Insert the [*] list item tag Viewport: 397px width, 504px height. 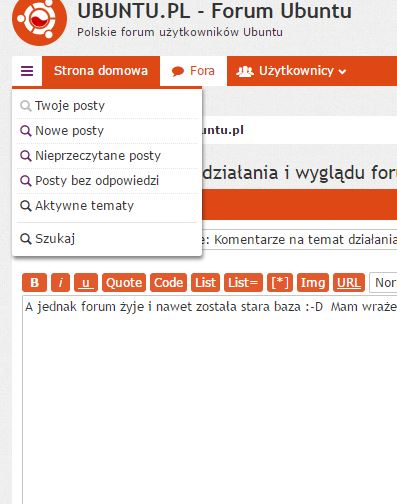tap(280, 283)
